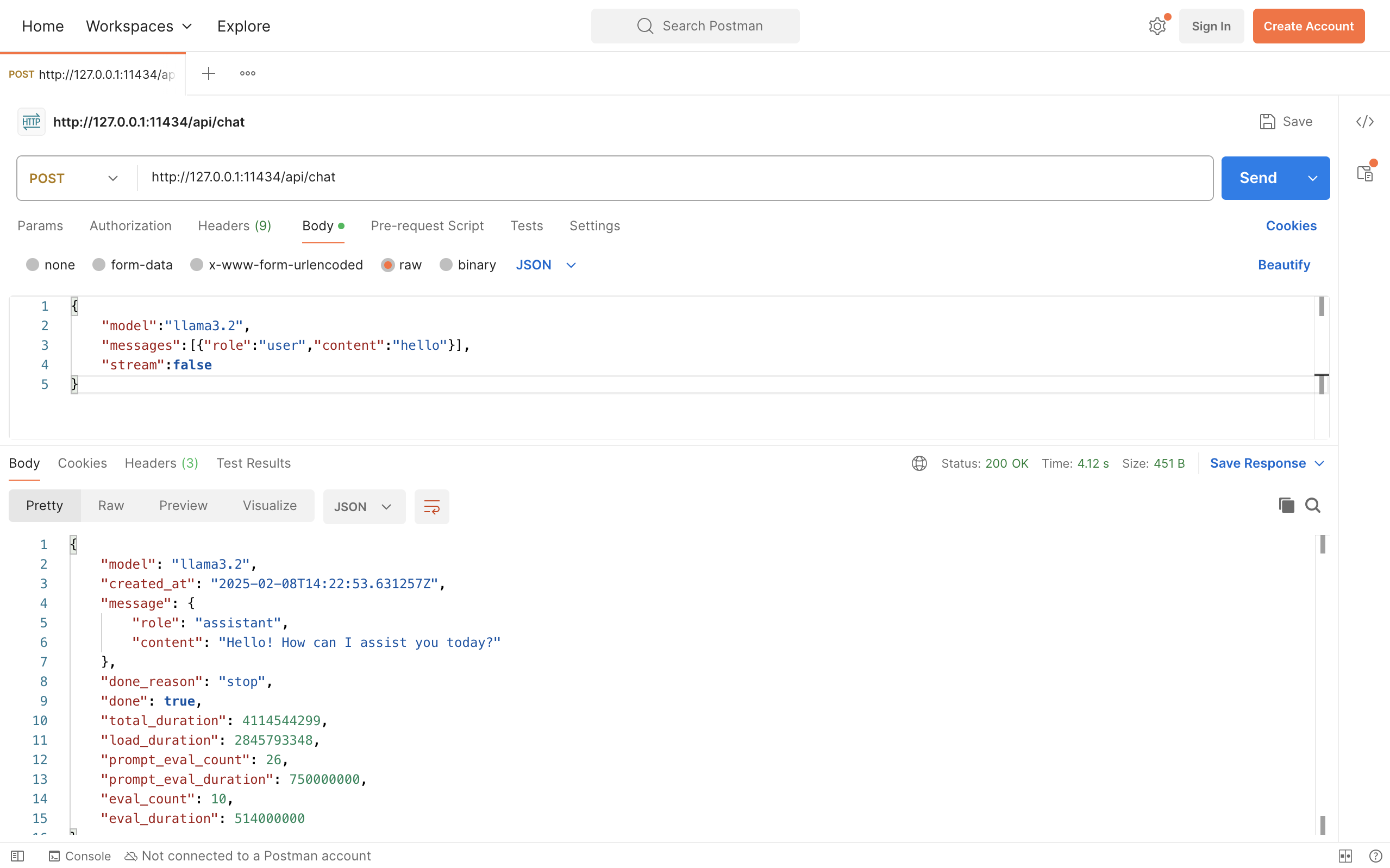1390x868 pixels.
Task: Open the POST method dropdown
Action: (74, 178)
